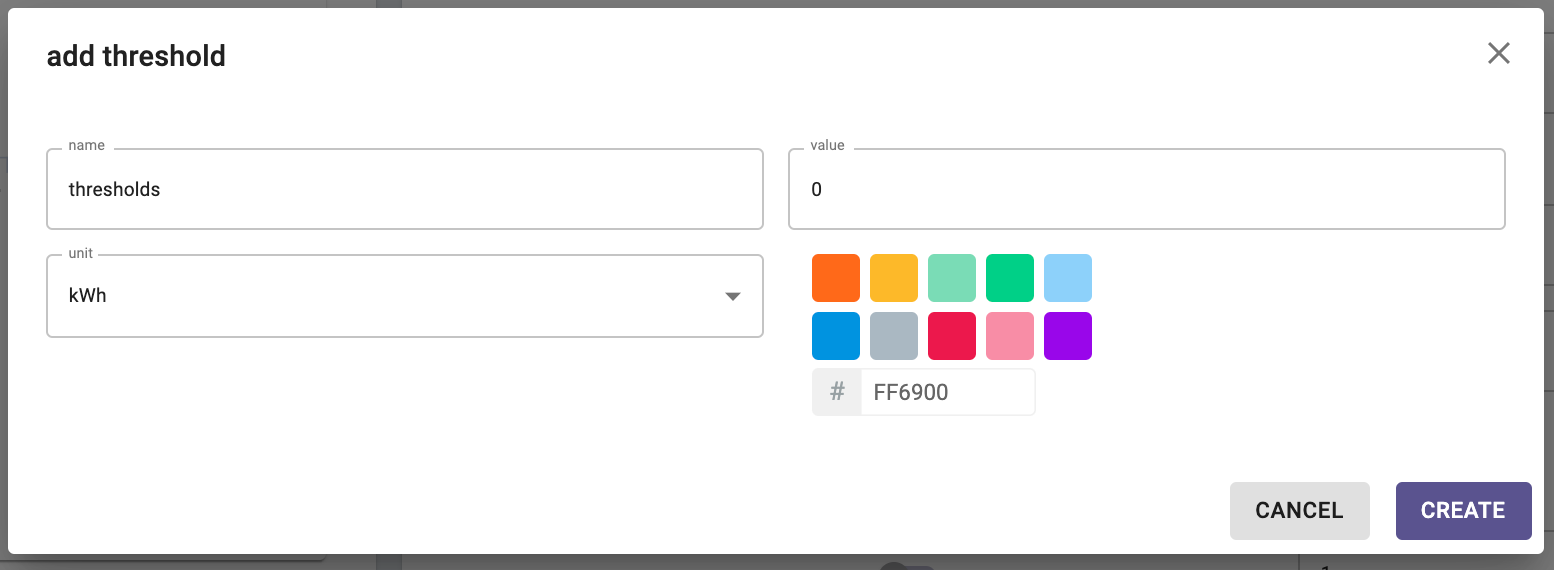Pick the amber yellow color swatch

pos(894,278)
